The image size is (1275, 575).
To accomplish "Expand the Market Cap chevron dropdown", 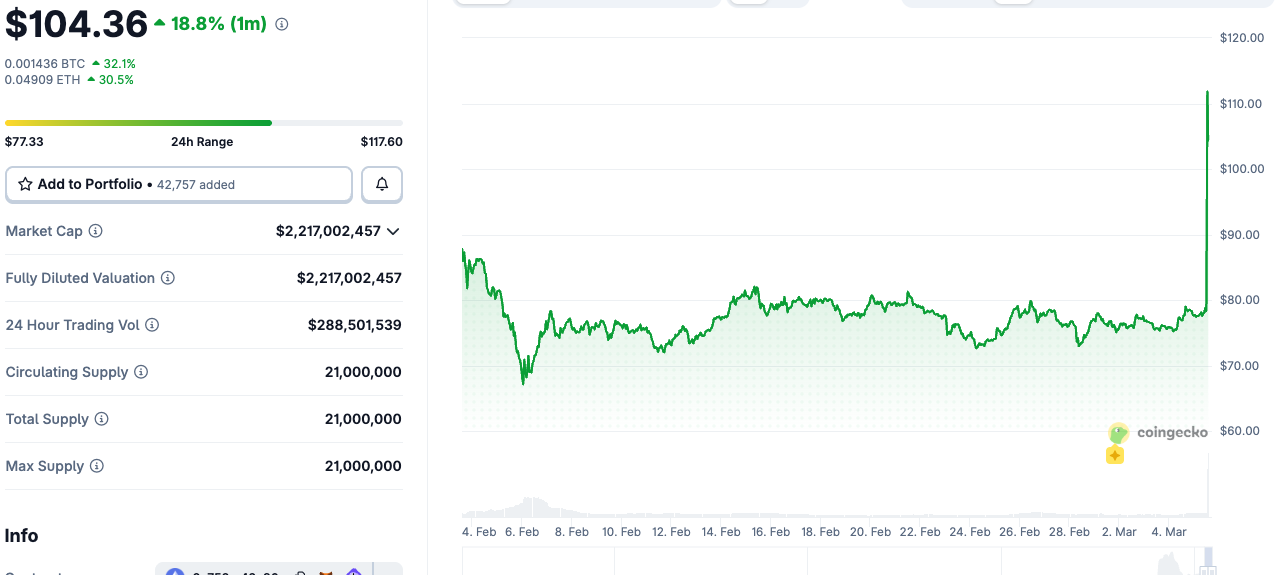I will click(393, 231).
